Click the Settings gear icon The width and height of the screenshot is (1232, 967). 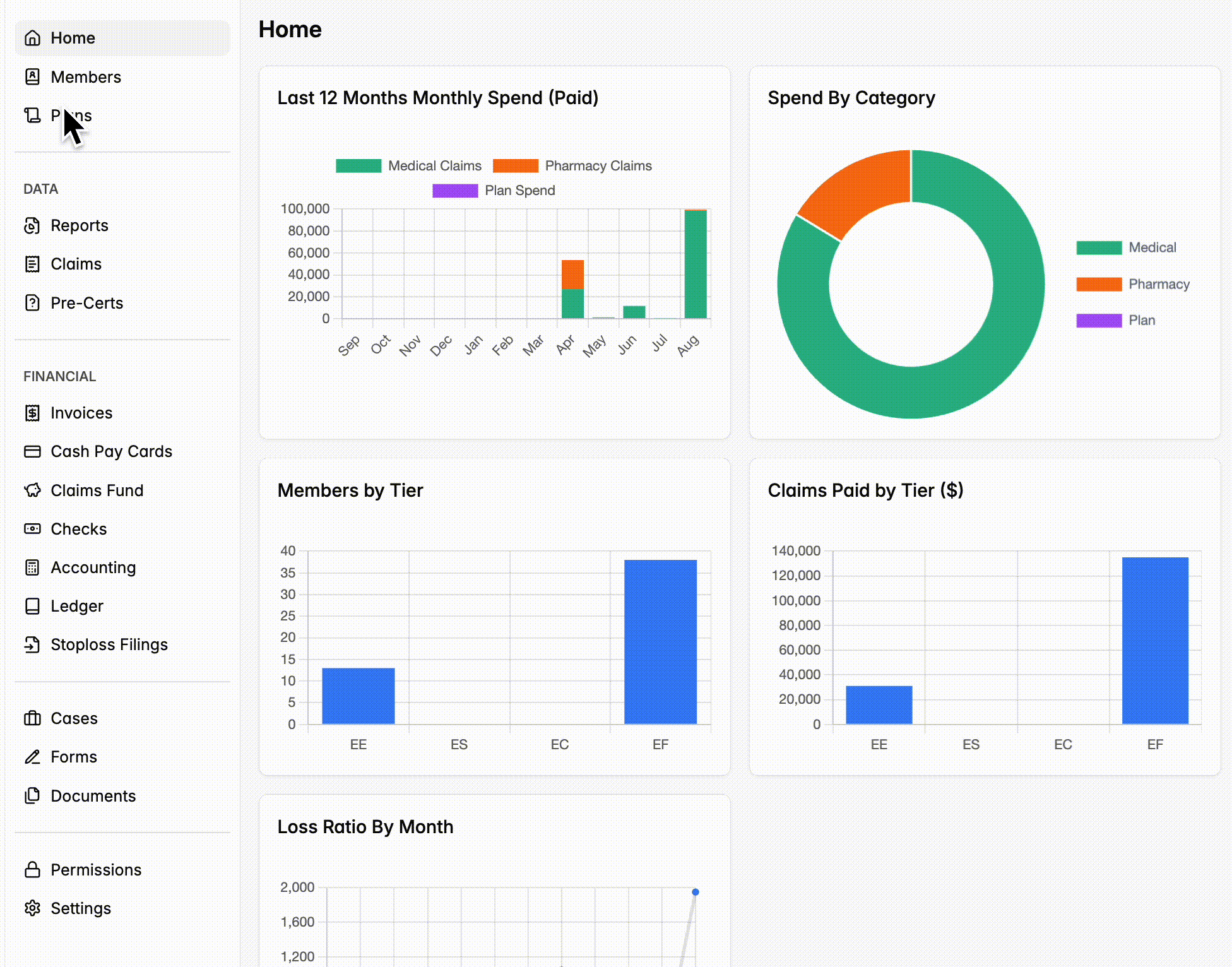pos(32,908)
